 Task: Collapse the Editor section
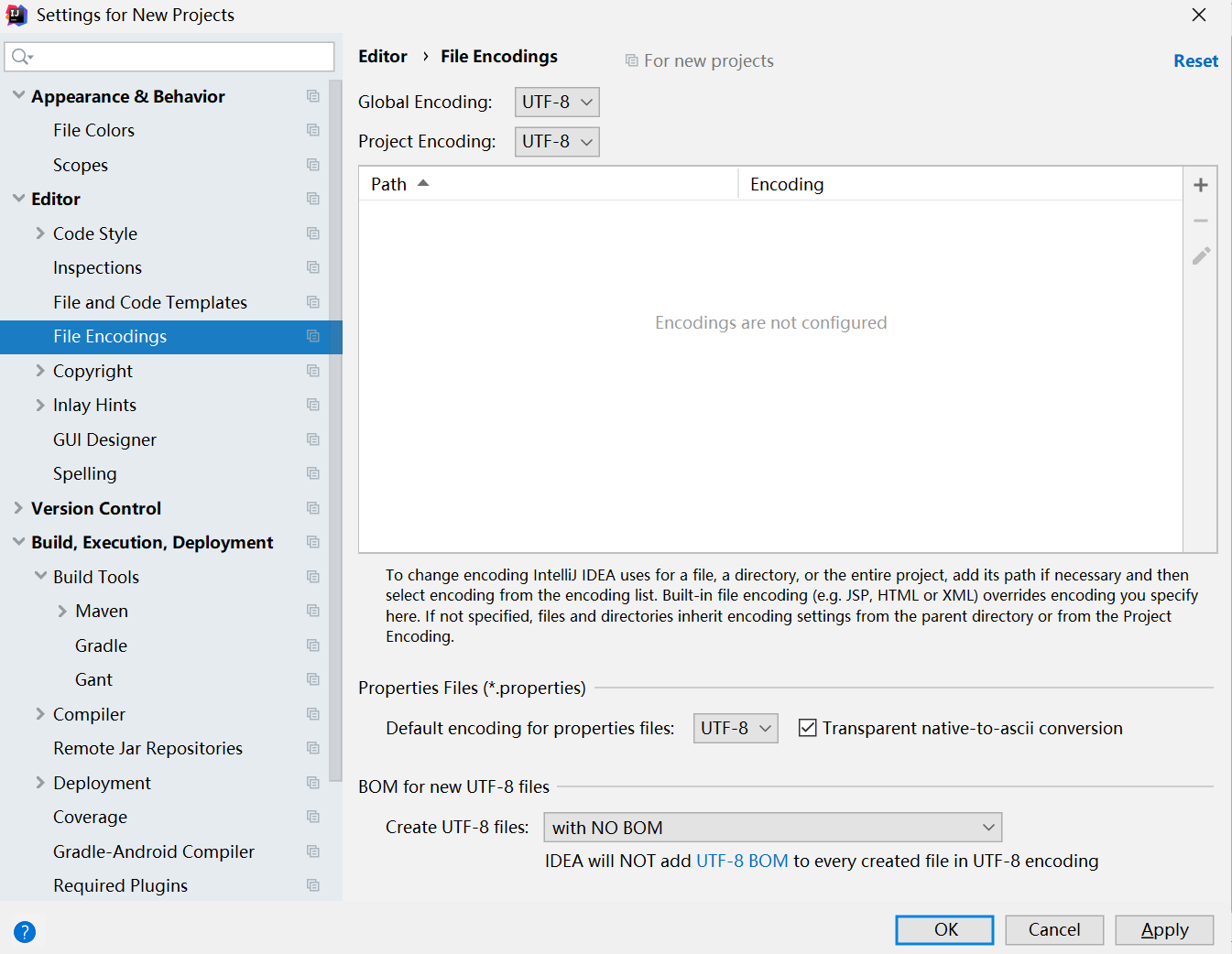(x=18, y=198)
